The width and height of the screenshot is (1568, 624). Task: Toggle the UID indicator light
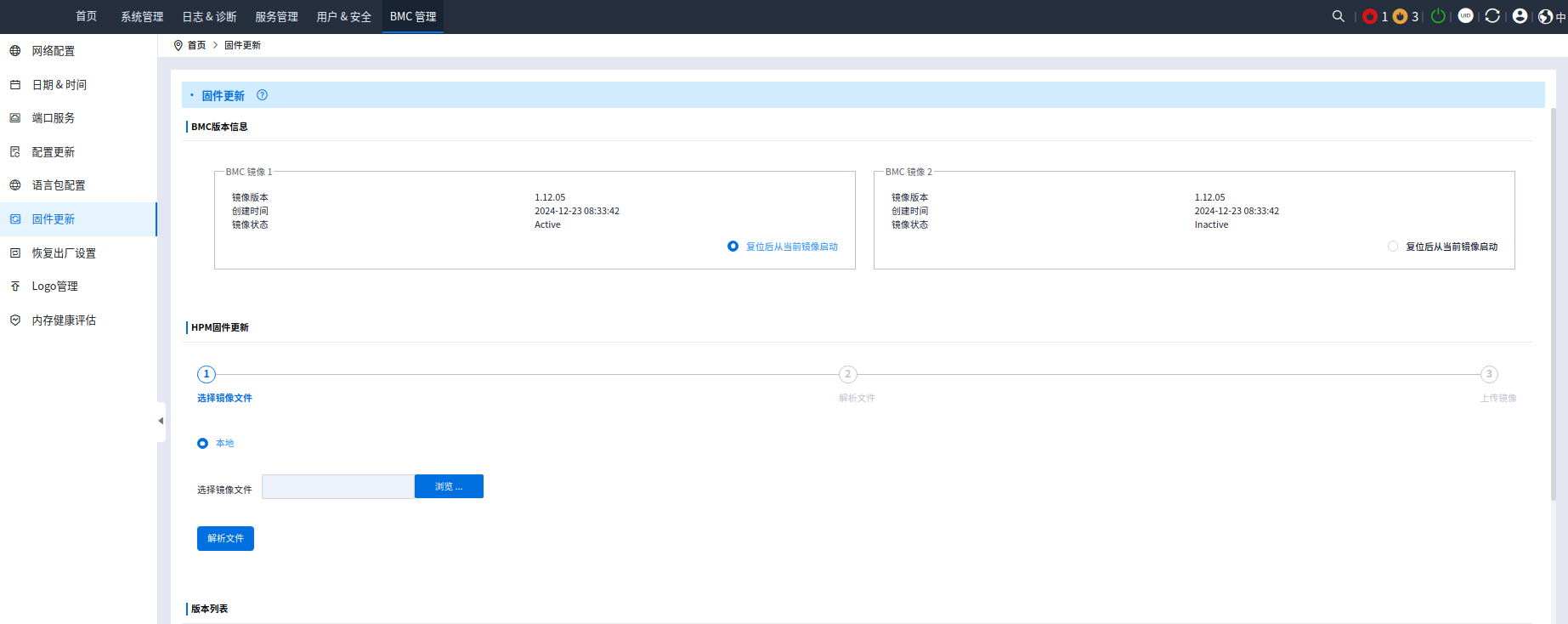click(1465, 16)
